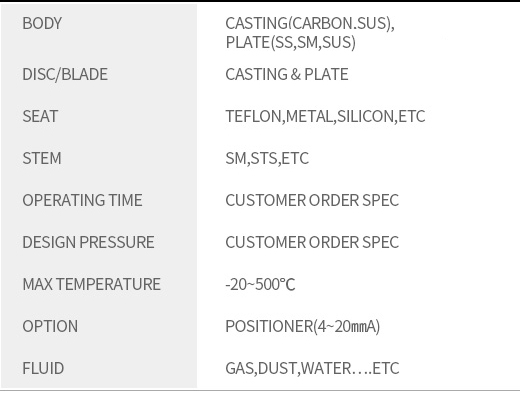Click the DISC/BLADE label
The width and height of the screenshot is (520, 396).
[x=65, y=74]
